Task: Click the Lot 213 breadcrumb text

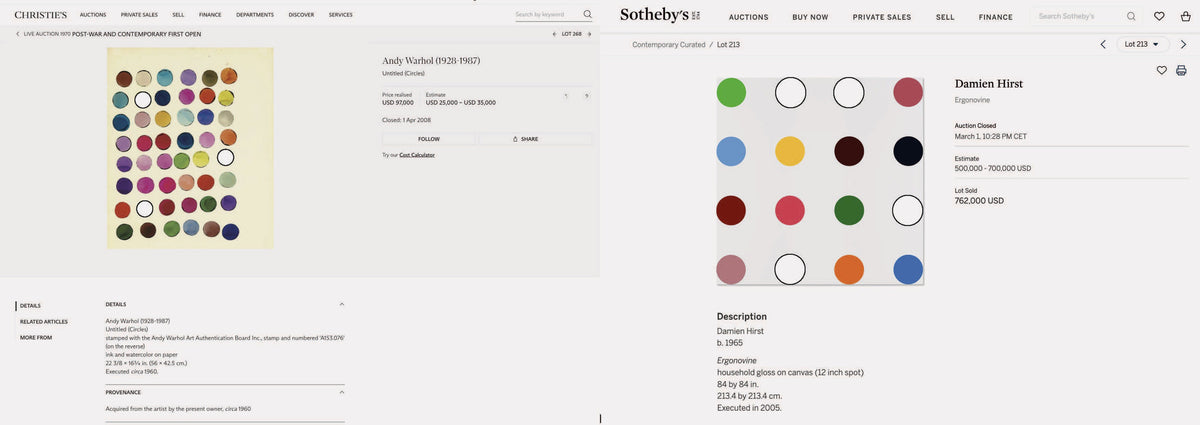Action: 728,45
